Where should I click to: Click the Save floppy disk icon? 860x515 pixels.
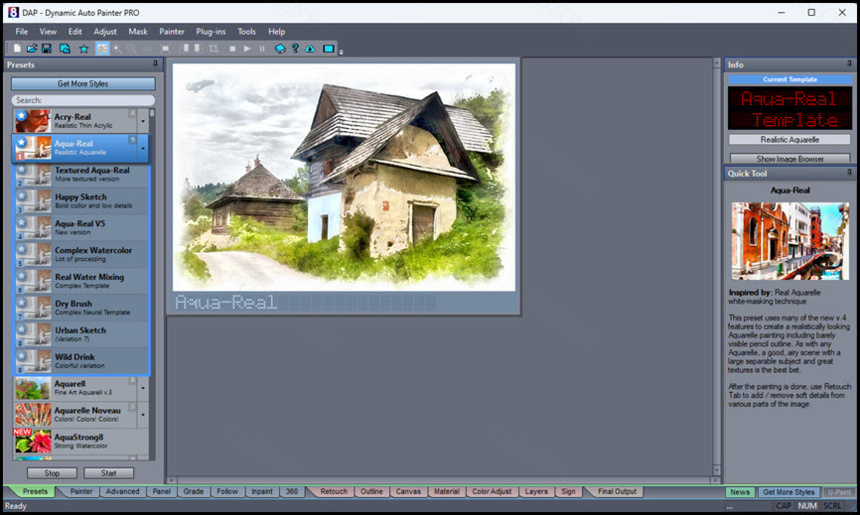click(47, 49)
